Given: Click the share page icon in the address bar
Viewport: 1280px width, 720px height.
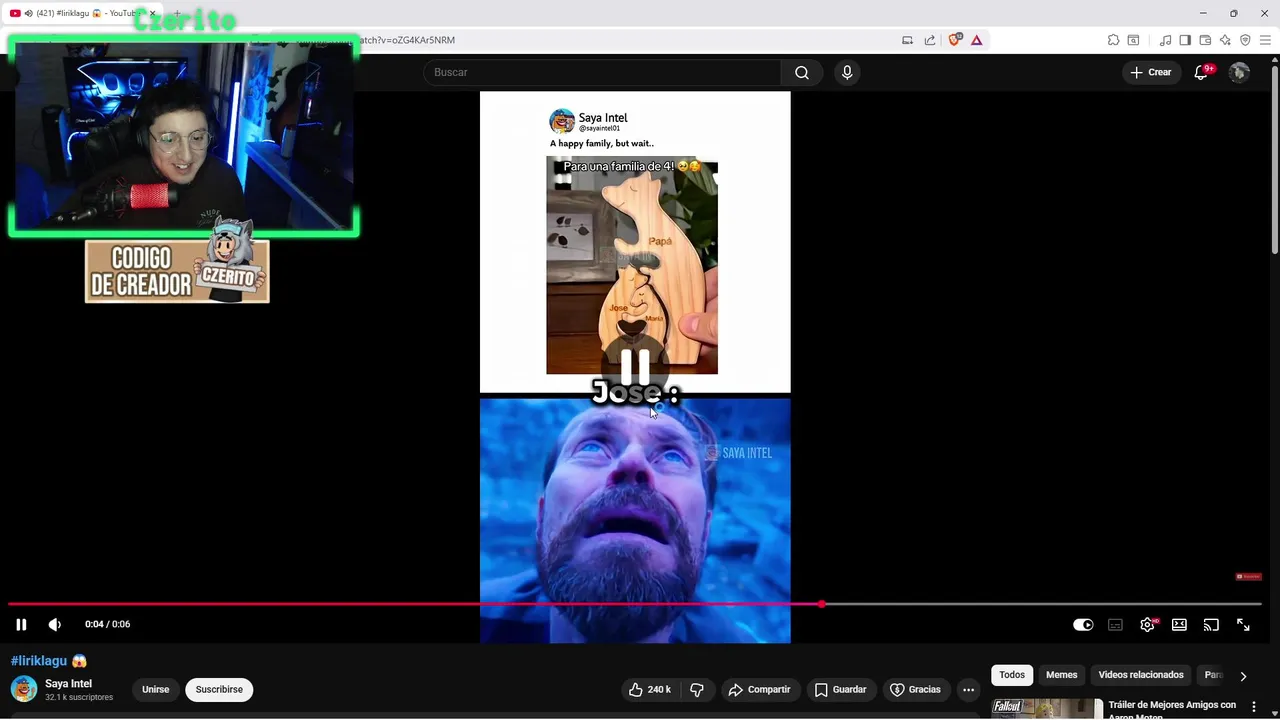Looking at the screenshot, I should 930,40.
